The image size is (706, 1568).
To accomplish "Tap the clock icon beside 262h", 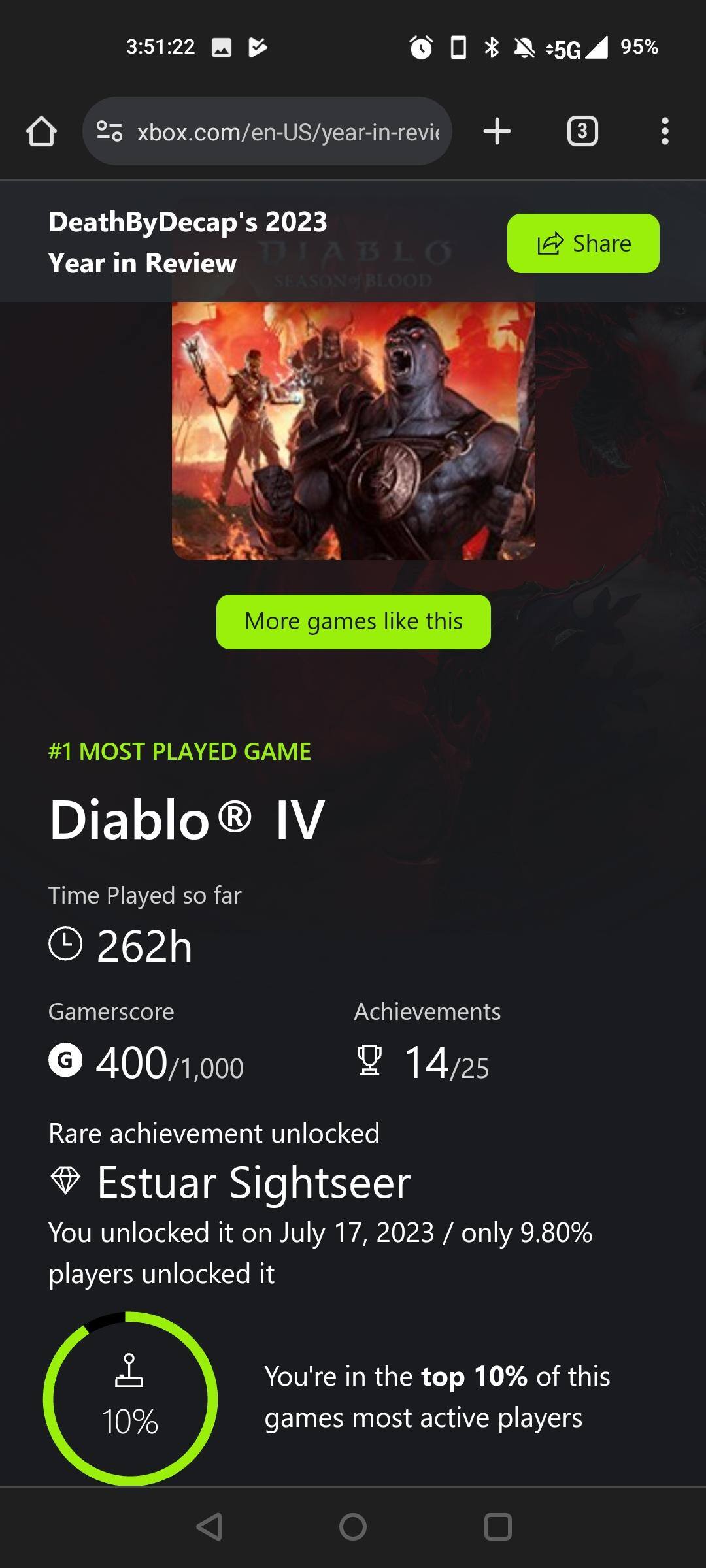I will pyautogui.click(x=66, y=944).
